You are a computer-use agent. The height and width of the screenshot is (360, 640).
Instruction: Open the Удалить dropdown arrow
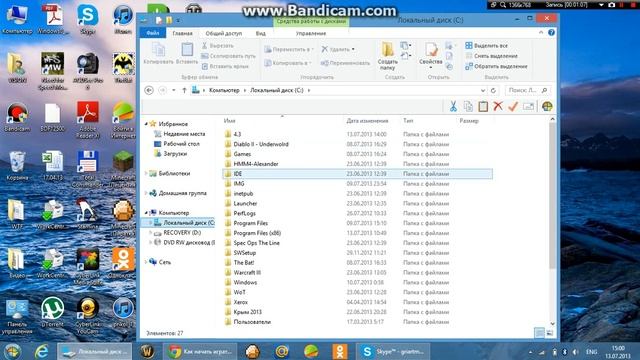point(353,49)
